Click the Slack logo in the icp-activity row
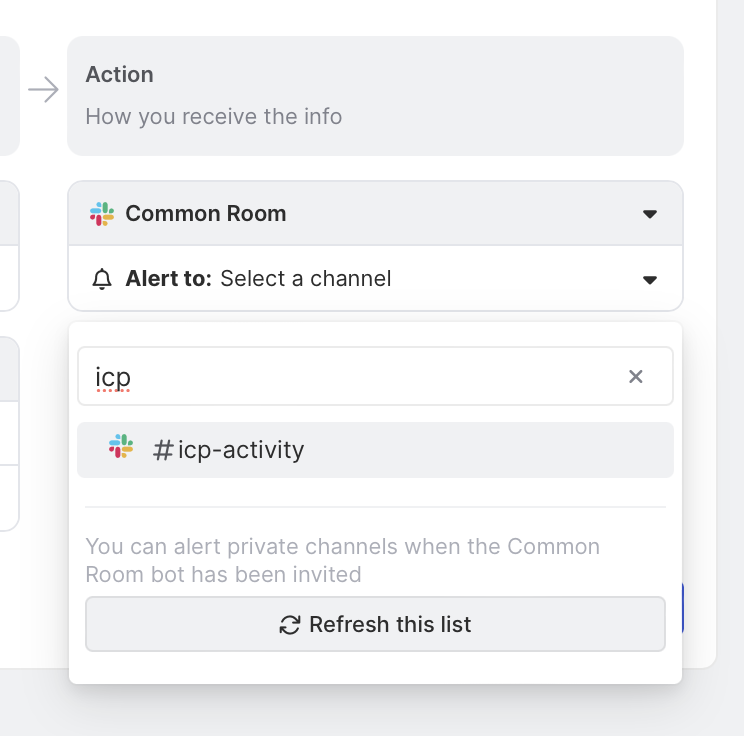The image size is (744, 736). point(121,447)
